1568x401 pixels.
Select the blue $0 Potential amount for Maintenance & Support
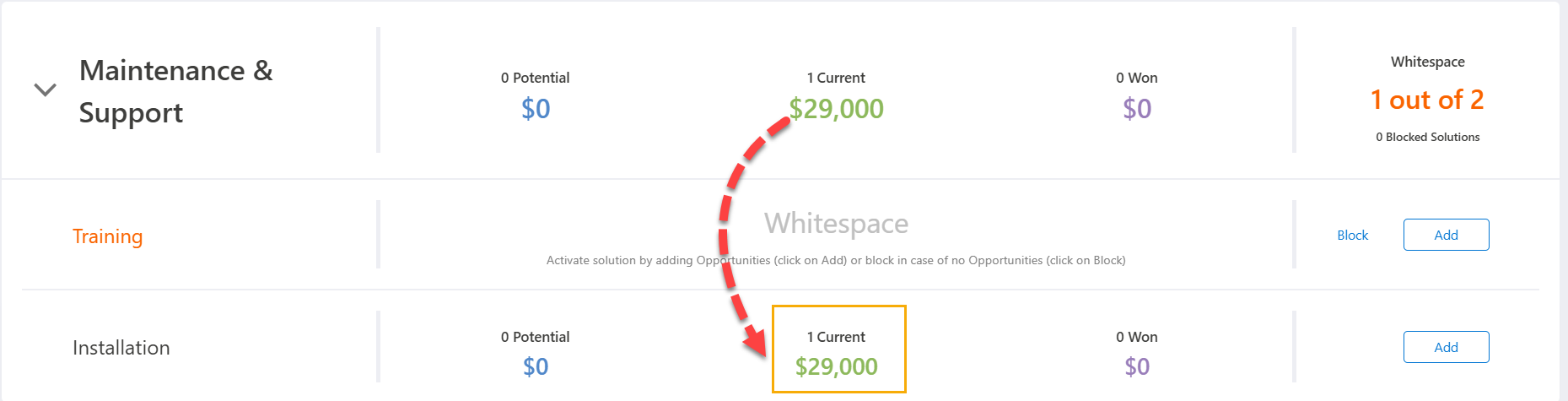point(536,109)
